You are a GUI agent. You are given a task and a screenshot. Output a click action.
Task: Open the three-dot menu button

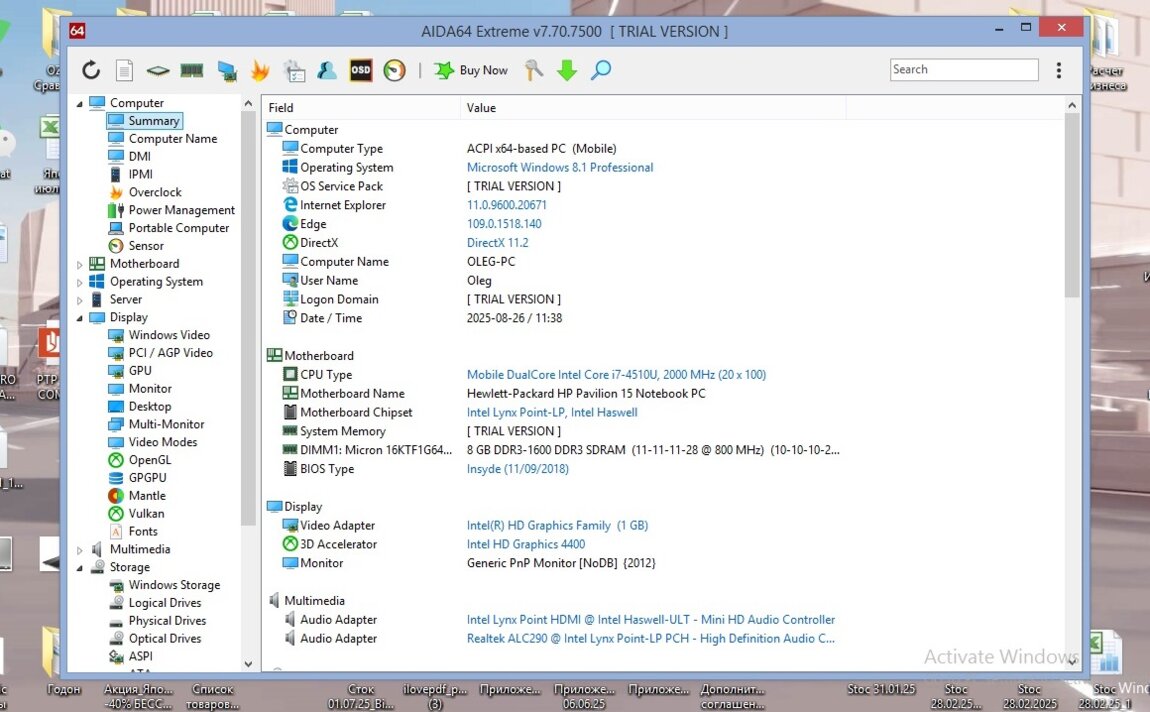[x=1059, y=70]
